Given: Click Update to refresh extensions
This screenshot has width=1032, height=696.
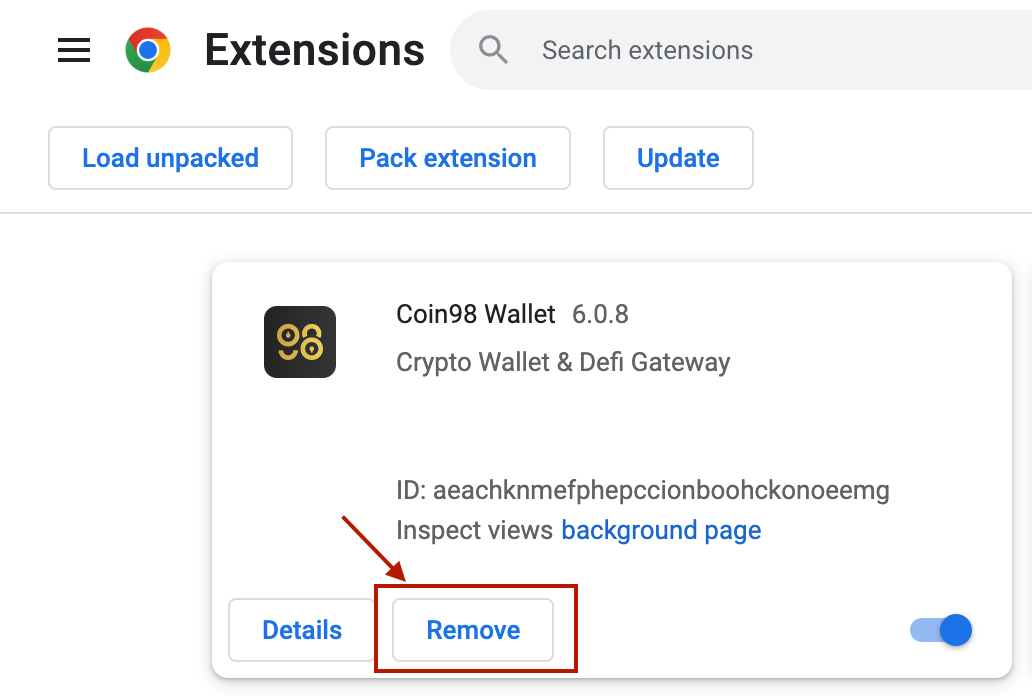Looking at the screenshot, I should point(678,158).
